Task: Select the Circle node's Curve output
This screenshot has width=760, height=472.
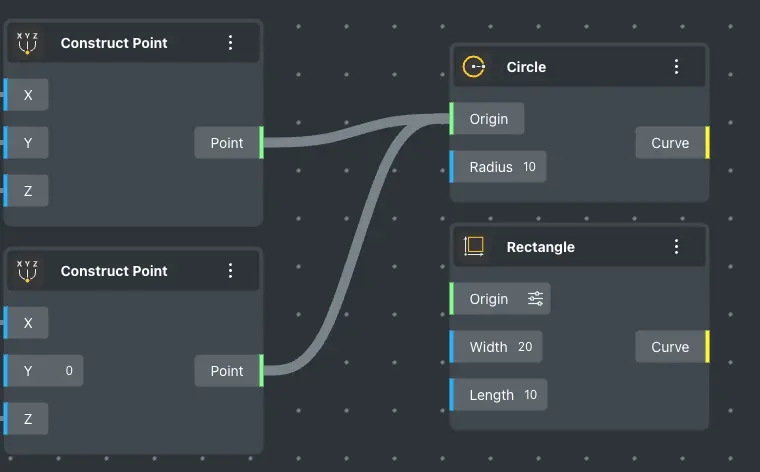Action: [x=671, y=143]
